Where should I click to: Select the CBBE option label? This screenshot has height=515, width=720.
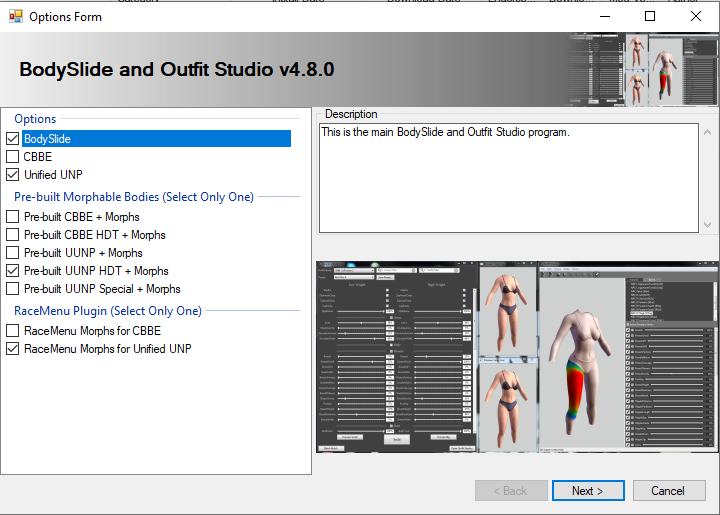38,157
